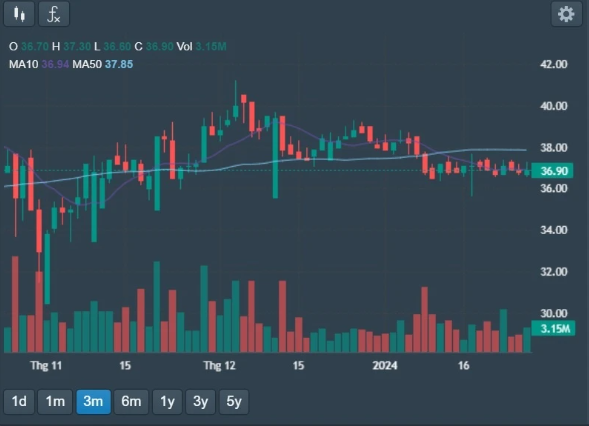Click the 3.15M volume tag

click(553, 329)
